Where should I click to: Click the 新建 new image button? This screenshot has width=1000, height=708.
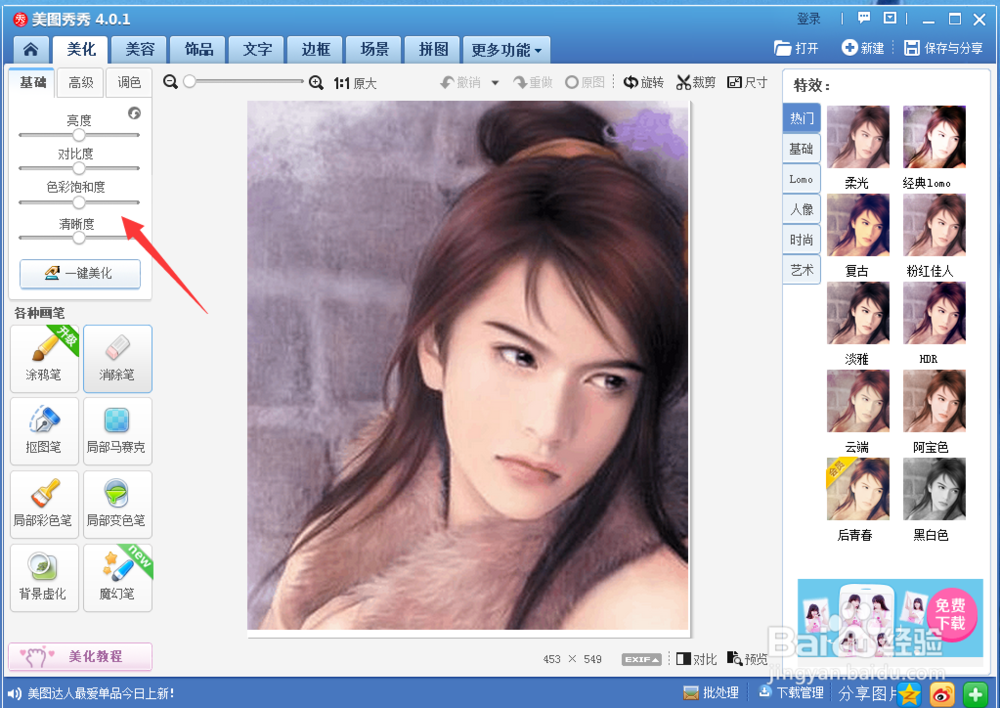pos(863,48)
